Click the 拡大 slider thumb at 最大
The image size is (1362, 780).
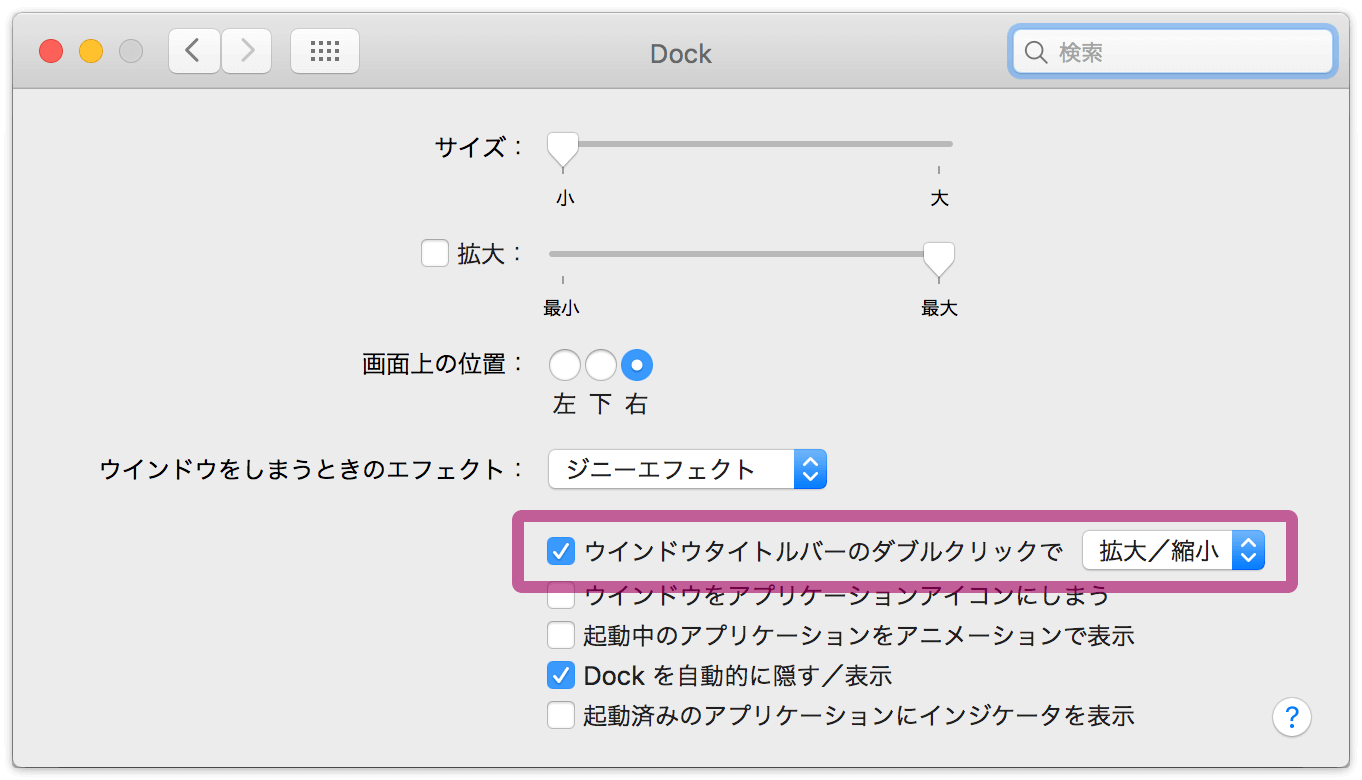(x=938, y=259)
